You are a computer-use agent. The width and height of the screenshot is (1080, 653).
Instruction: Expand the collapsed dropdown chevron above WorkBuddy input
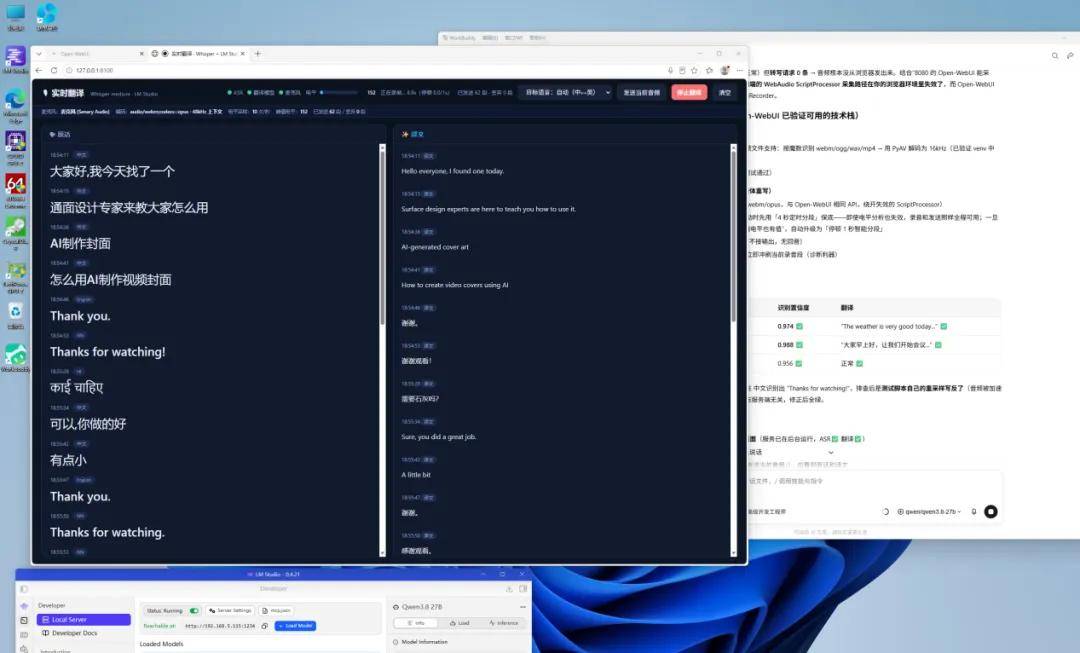(x=831, y=453)
